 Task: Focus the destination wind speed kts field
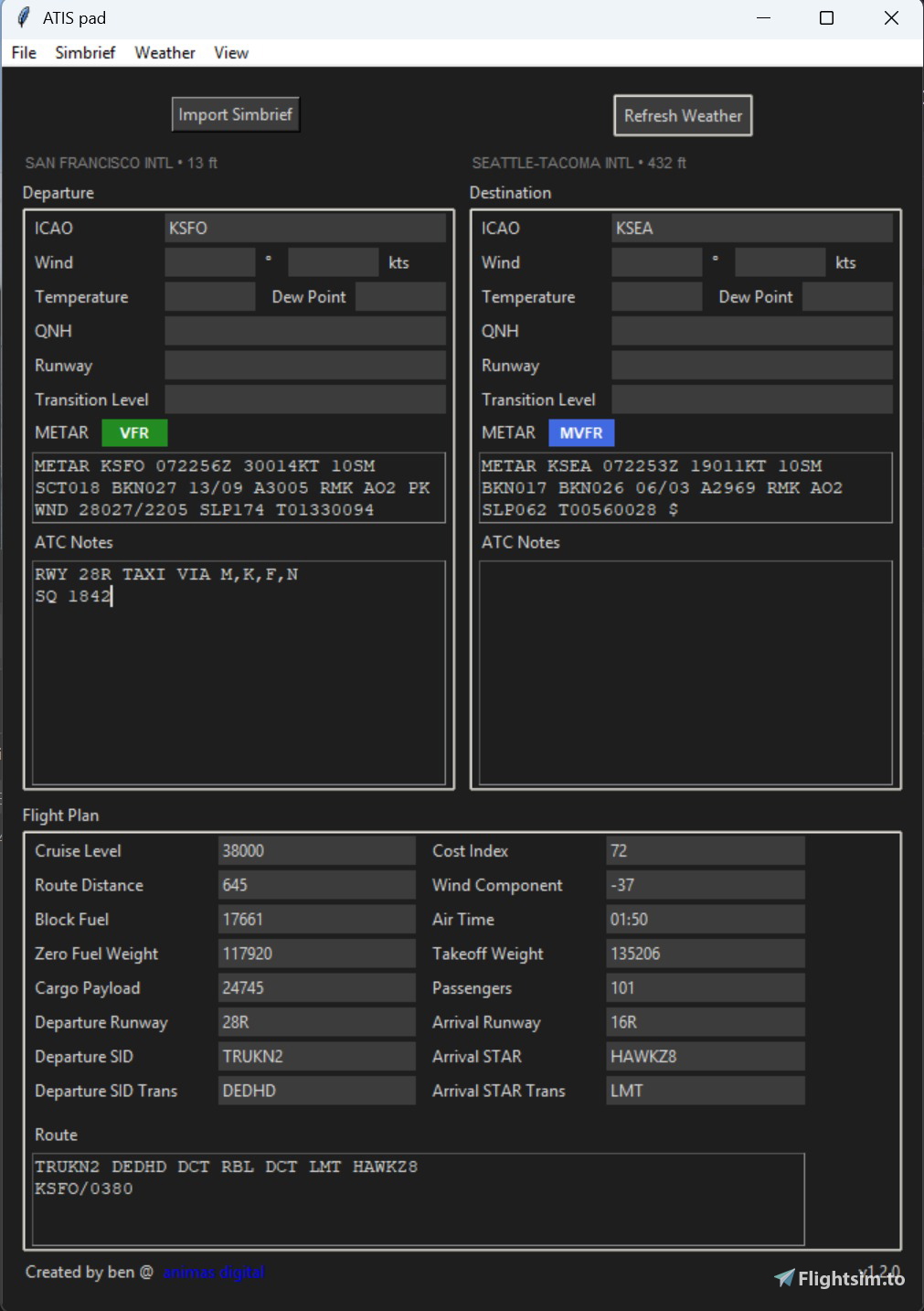(x=781, y=262)
